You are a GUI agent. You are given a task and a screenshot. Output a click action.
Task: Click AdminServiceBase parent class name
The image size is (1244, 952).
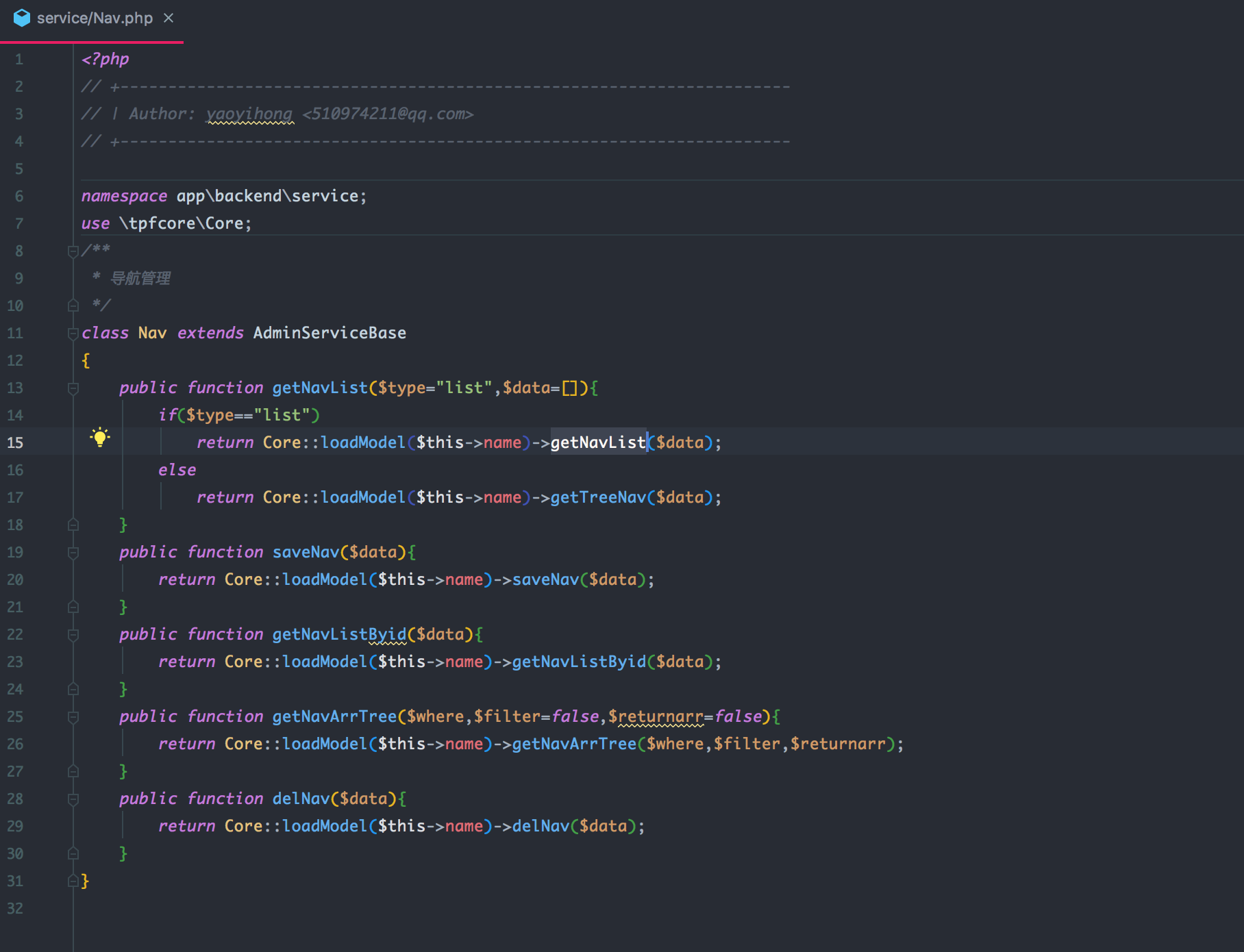[x=329, y=334]
